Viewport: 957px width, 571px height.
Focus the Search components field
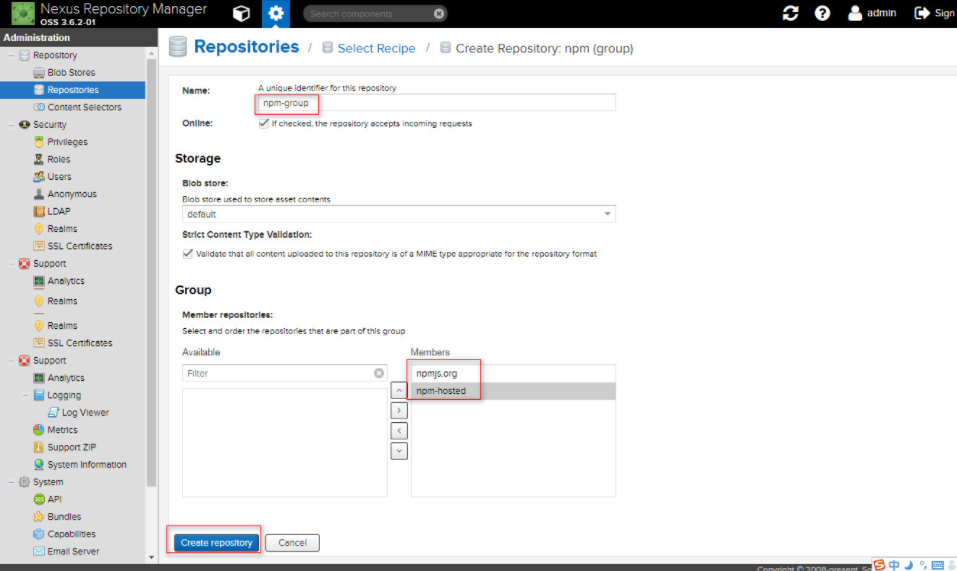[369, 13]
